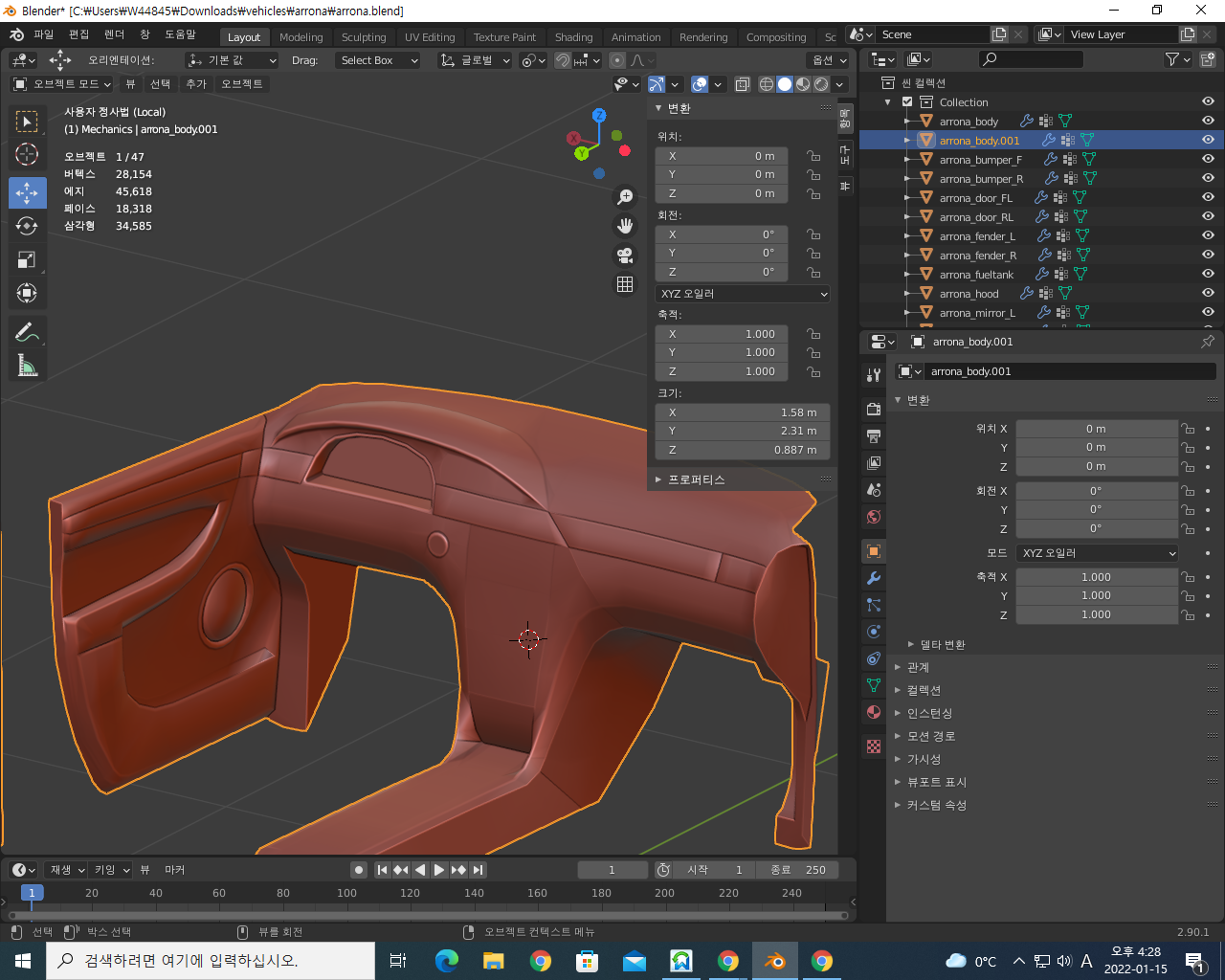Open the XYZ 오일러 rotation mode dropdown in the sidebar
Screen dimensions: 1225x980
743,294
